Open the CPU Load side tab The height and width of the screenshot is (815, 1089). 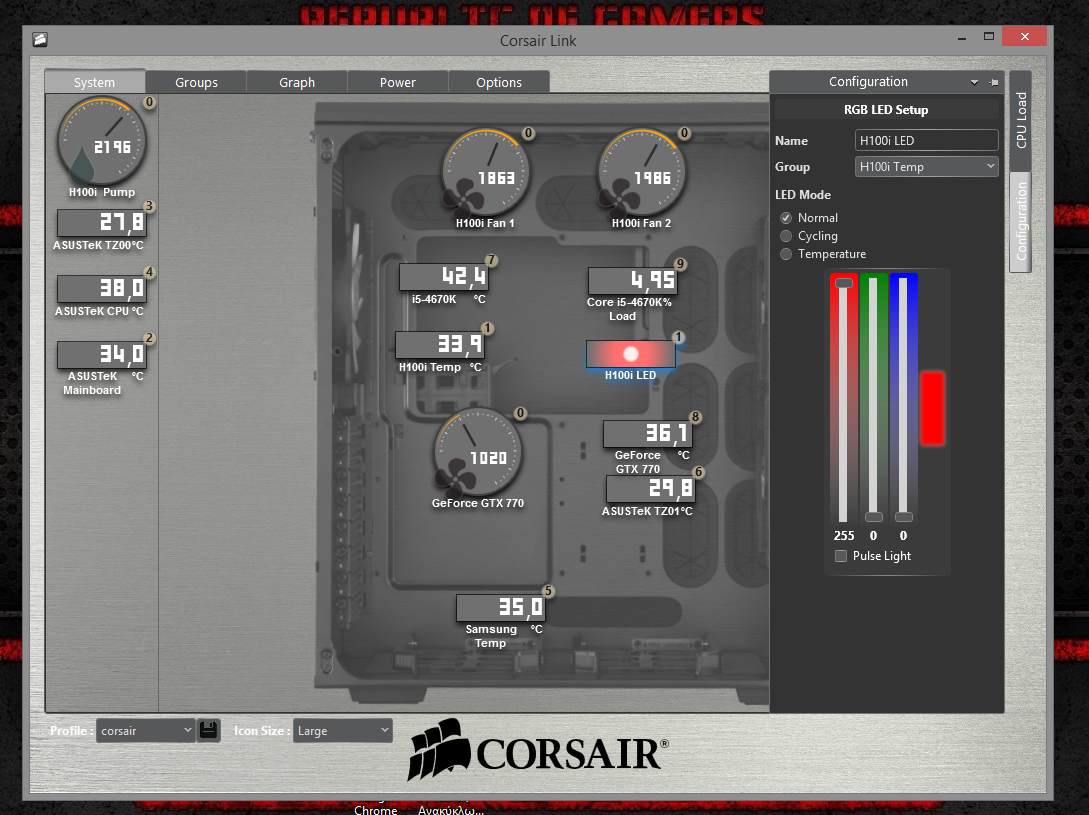point(1021,120)
